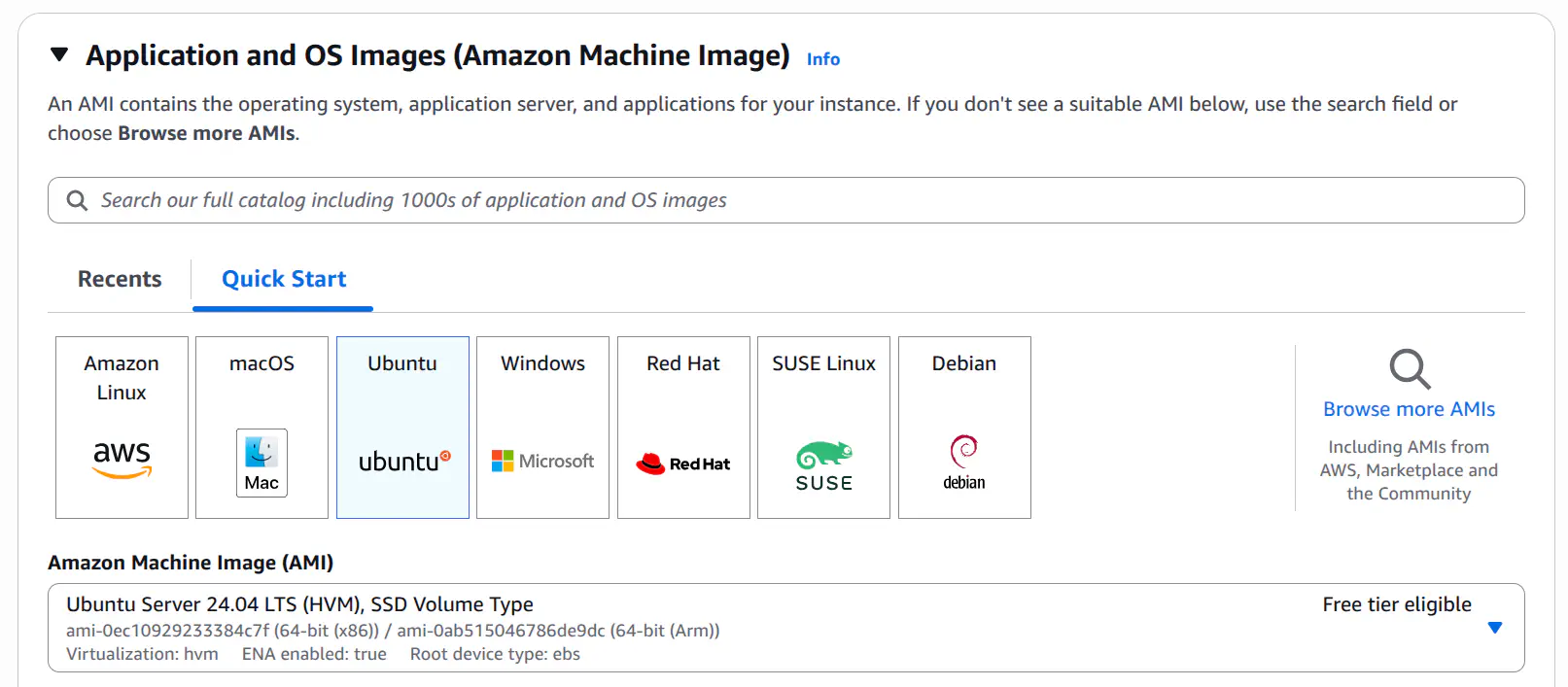Select the Red Hat AMI tile
This screenshot has width=1568, height=687.
(683, 428)
